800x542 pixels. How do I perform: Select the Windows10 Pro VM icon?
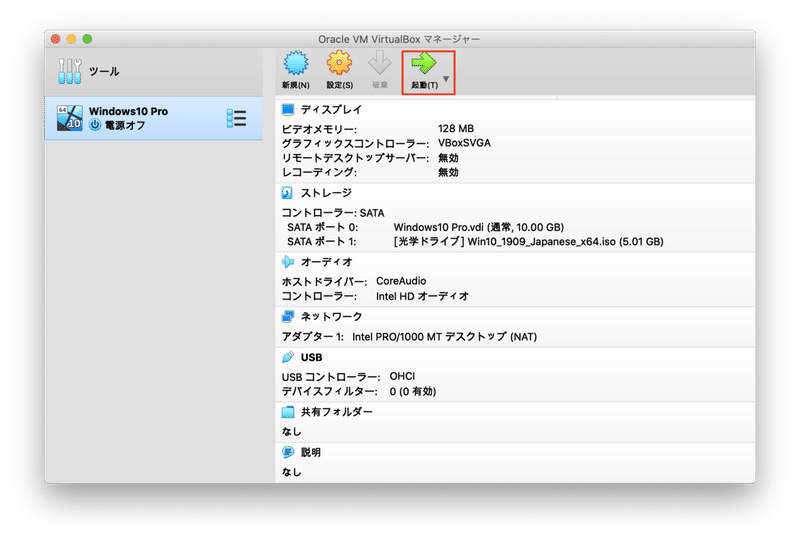(69, 118)
